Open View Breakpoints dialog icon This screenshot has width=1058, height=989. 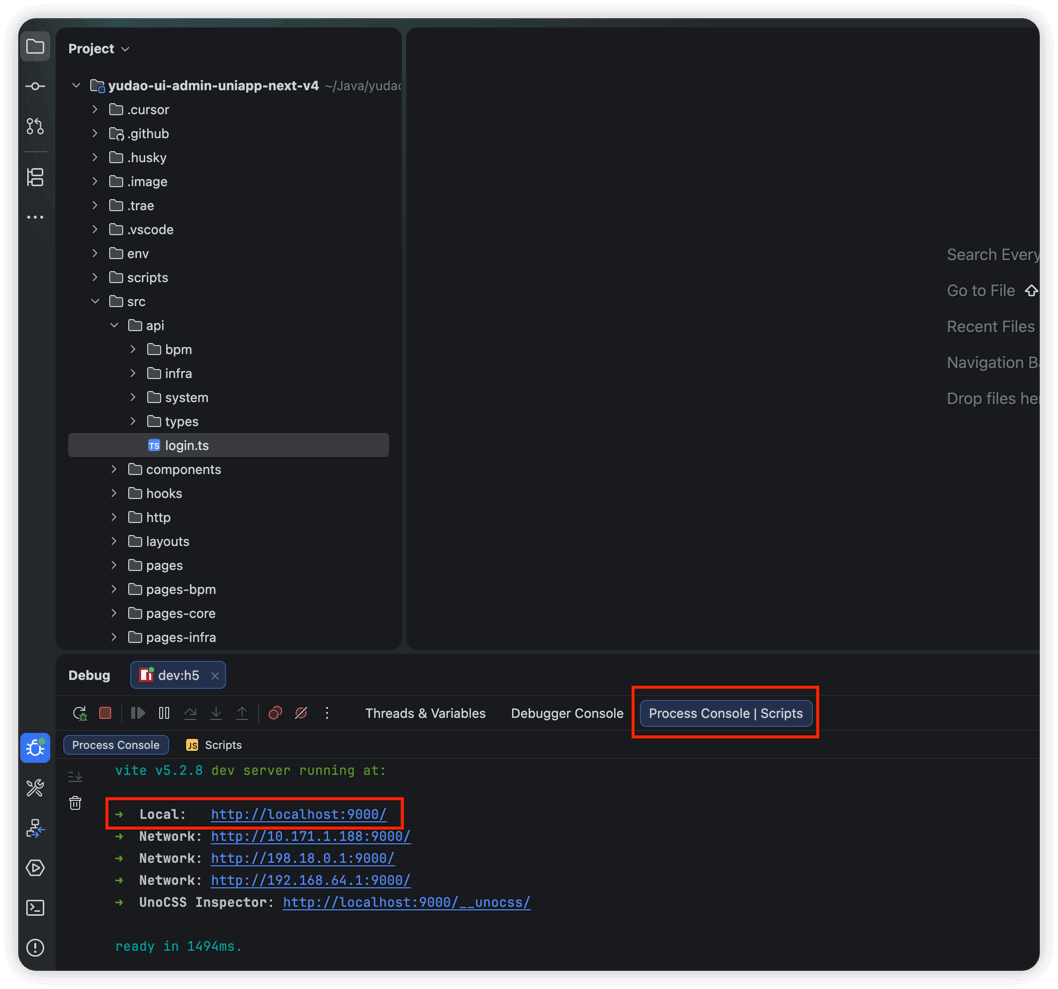tap(275, 713)
